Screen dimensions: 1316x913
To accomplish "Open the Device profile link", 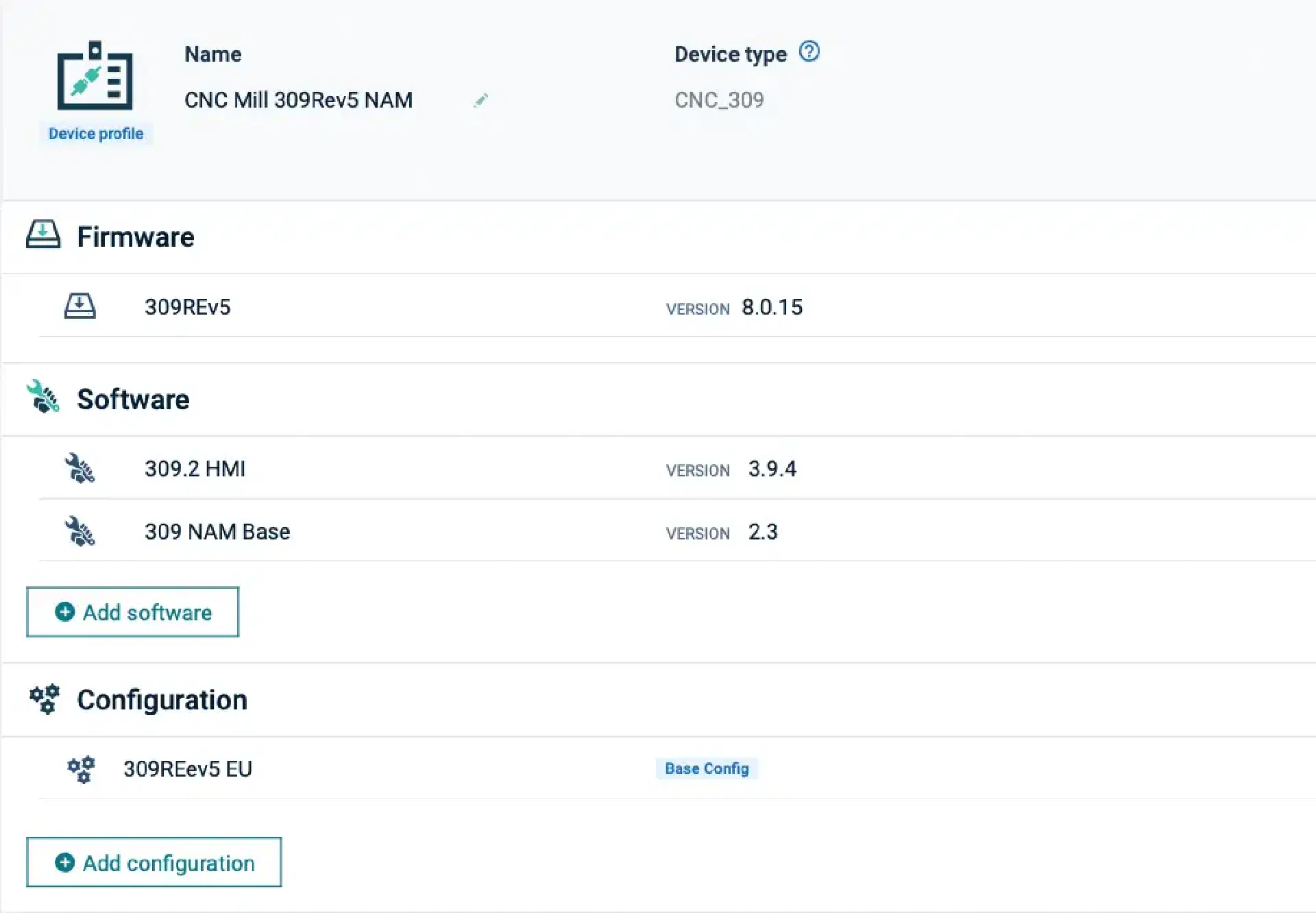I will coord(95,133).
